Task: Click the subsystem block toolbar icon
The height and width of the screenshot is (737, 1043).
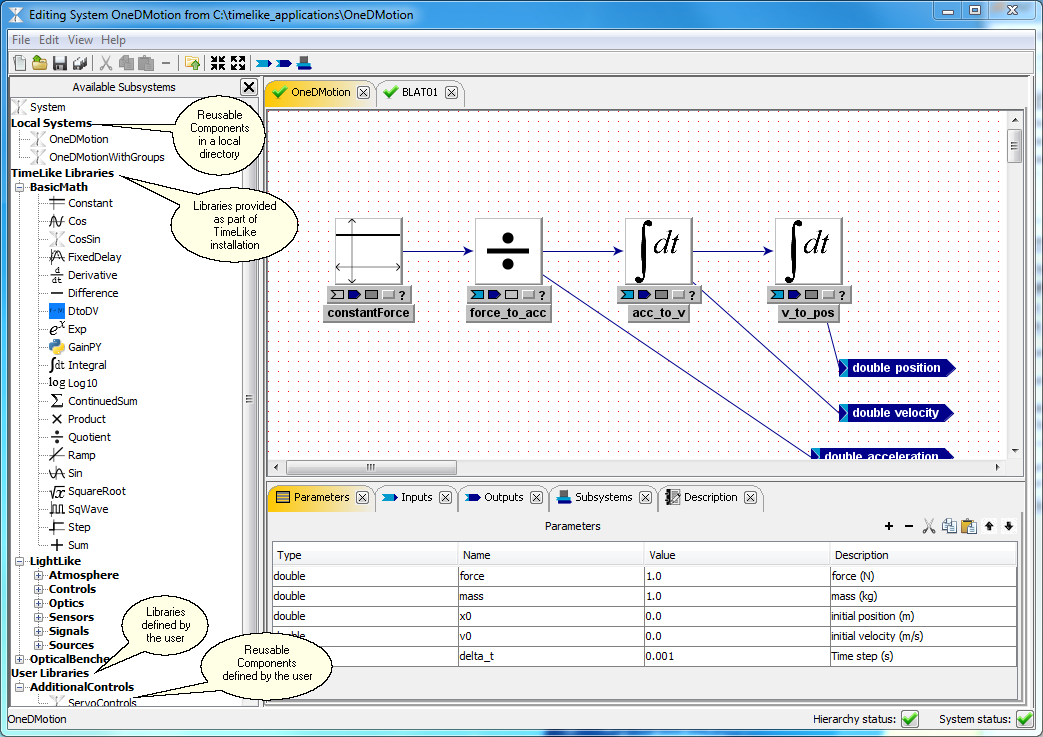Action: coord(305,63)
